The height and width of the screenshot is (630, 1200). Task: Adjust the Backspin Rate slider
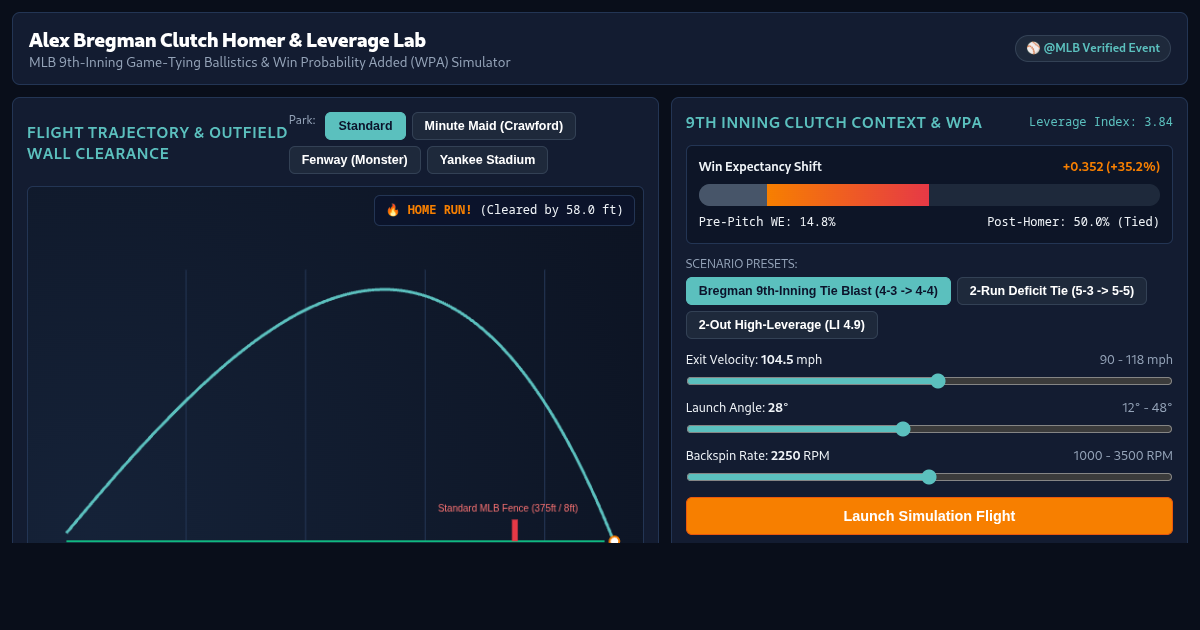click(x=929, y=477)
